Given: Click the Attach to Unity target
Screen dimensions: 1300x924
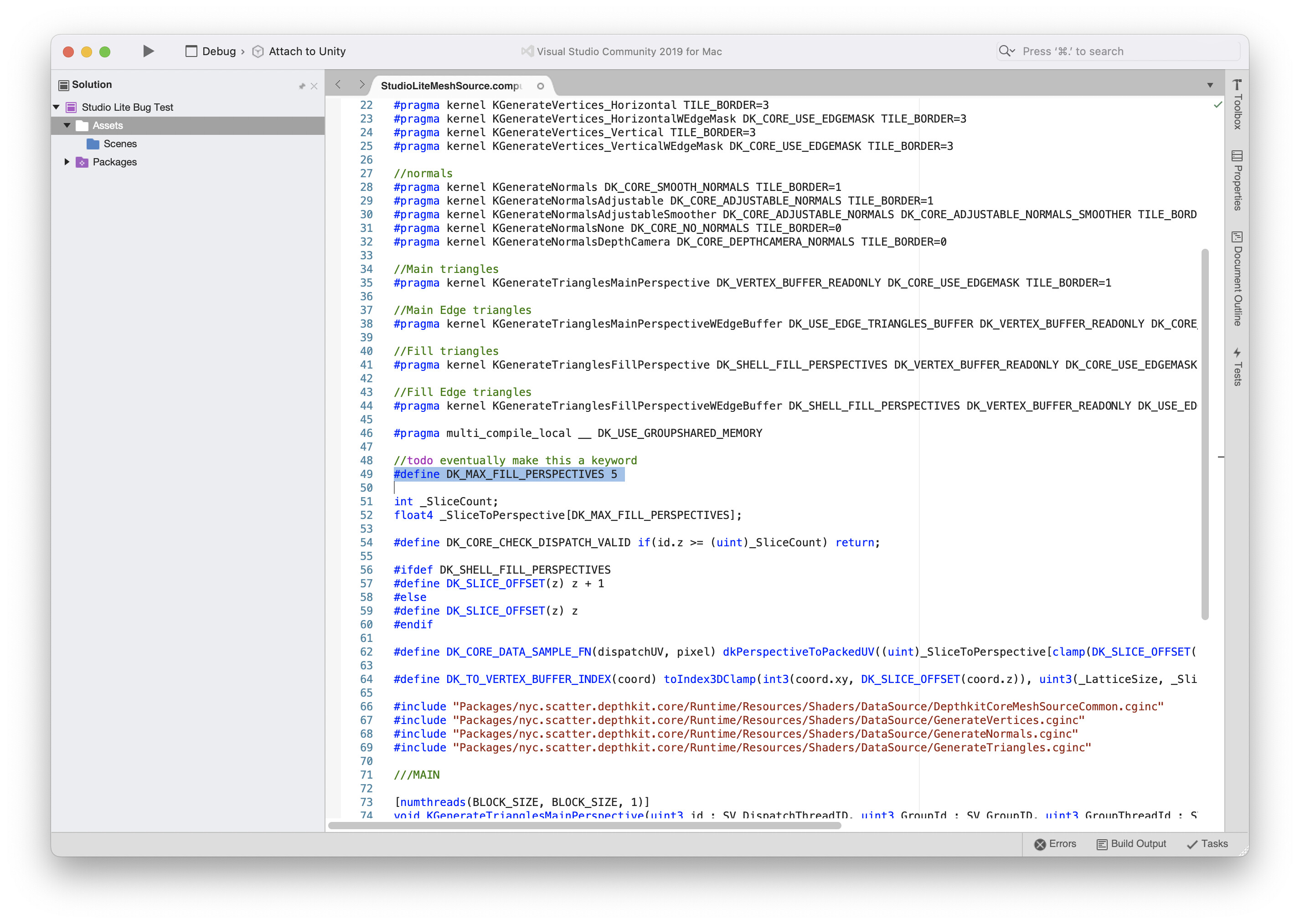Looking at the screenshot, I should (306, 51).
